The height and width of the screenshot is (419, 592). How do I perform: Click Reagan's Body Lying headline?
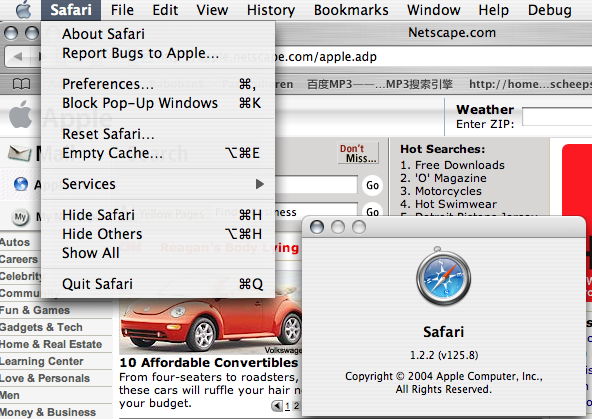pyautogui.click(x=230, y=248)
